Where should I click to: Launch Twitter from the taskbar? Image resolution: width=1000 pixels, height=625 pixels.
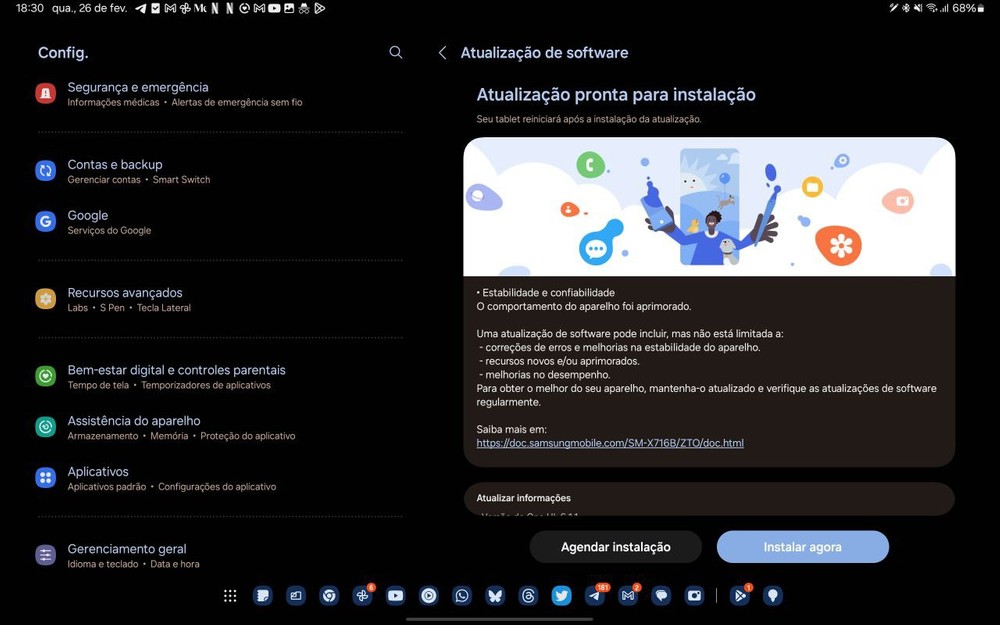point(561,596)
